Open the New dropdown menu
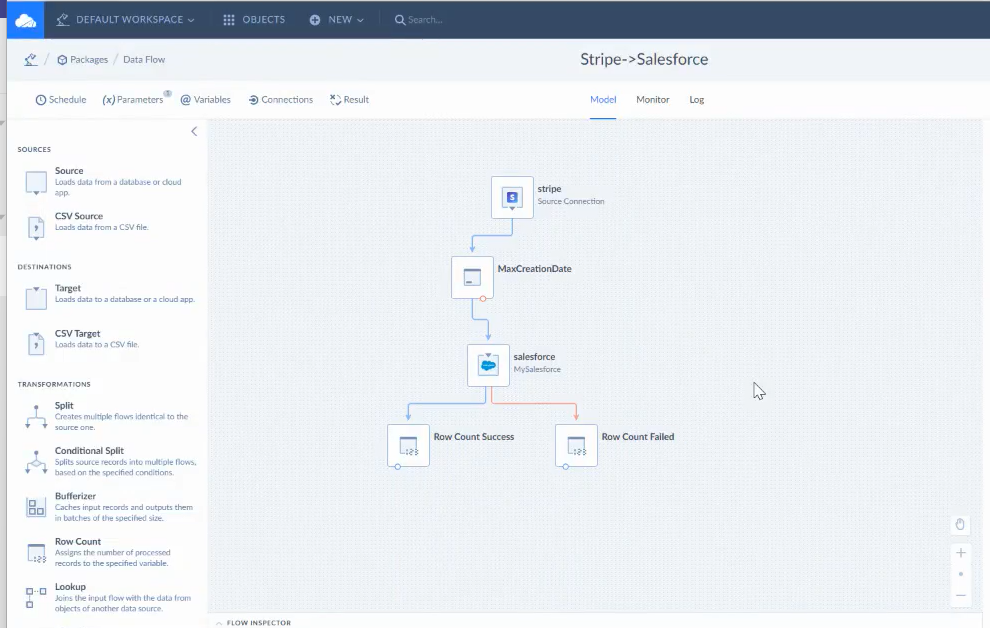The image size is (990, 628). pyautogui.click(x=337, y=20)
